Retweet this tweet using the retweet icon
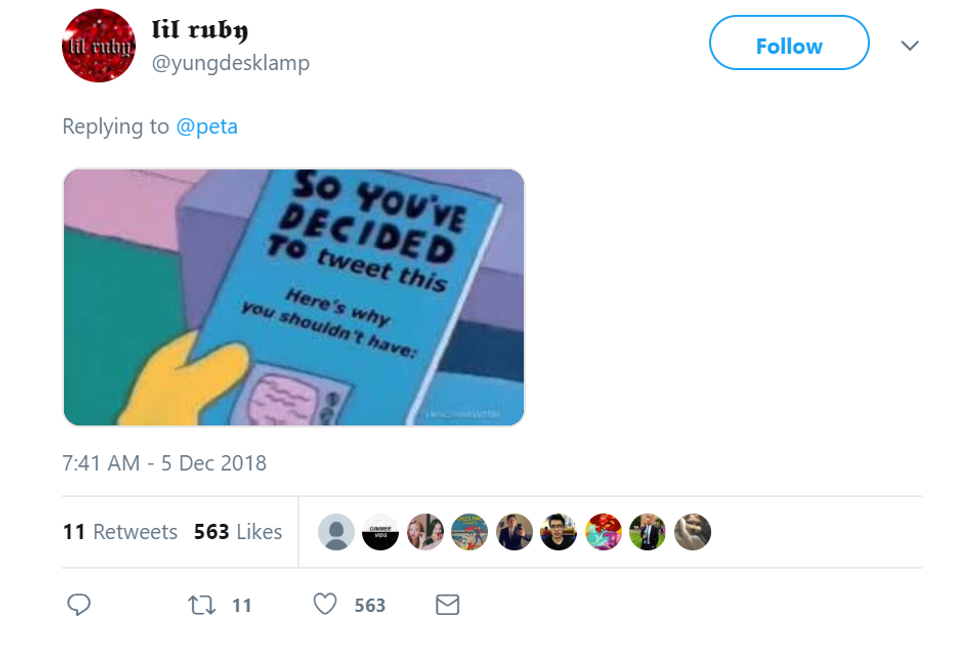 202,604
